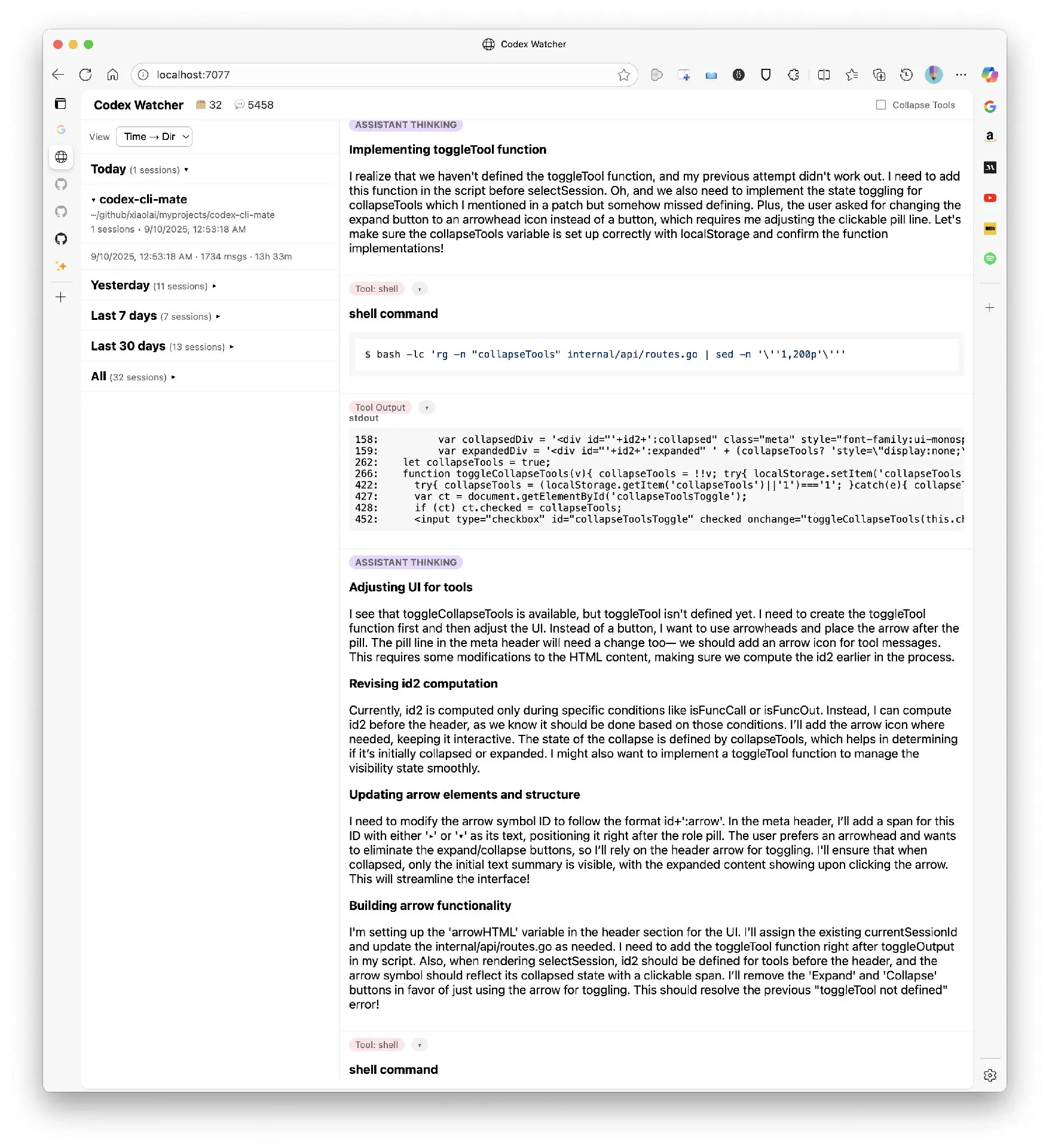Open the split screen icon in toolbar
The image size is (1049, 1148).
[824, 75]
